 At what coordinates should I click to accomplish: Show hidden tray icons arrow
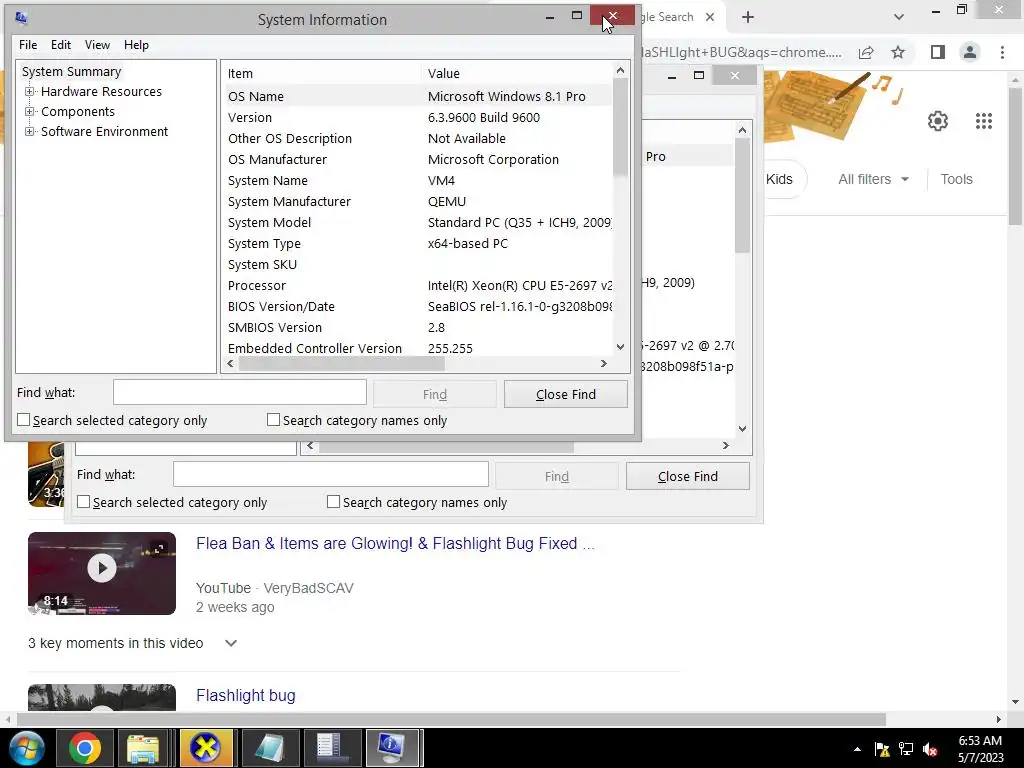pos(857,749)
